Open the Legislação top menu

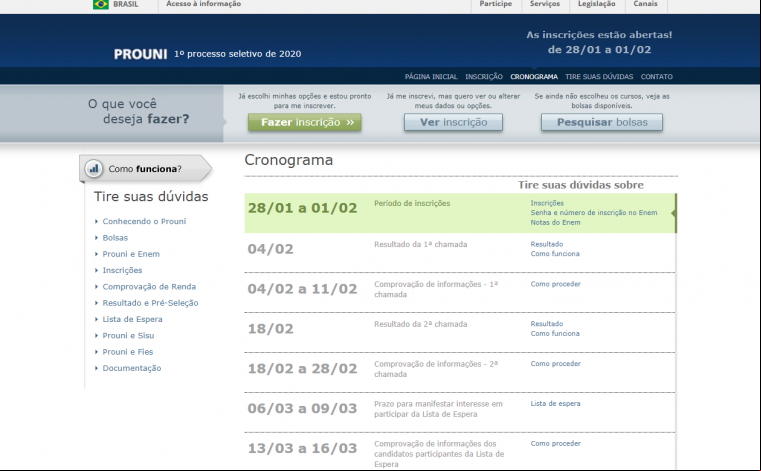[596, 4]
